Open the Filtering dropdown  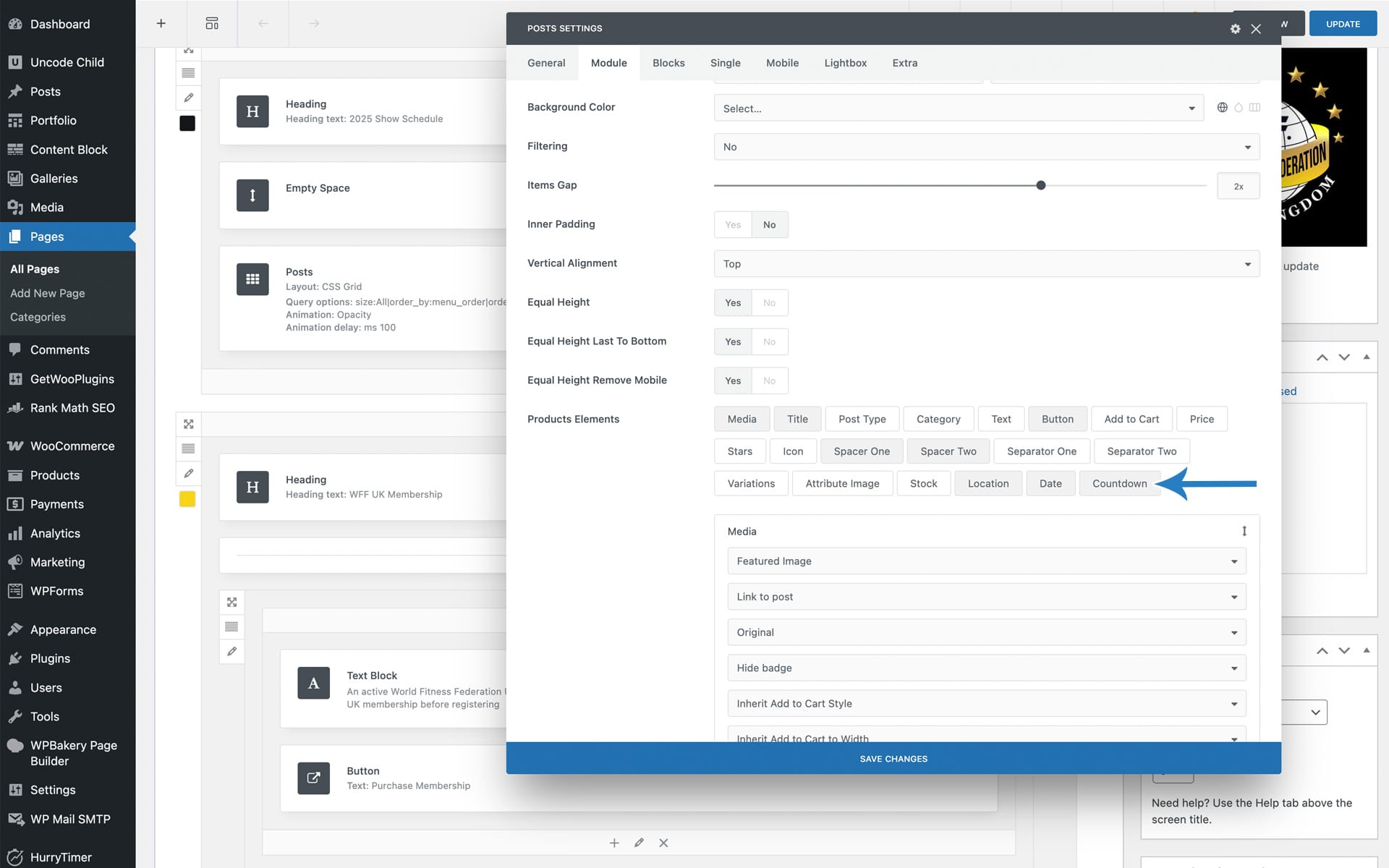[986, 147]
